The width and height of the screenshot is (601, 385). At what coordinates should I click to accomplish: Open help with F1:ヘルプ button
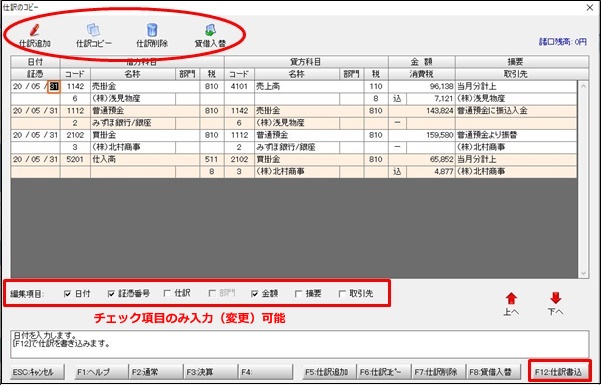101,372
